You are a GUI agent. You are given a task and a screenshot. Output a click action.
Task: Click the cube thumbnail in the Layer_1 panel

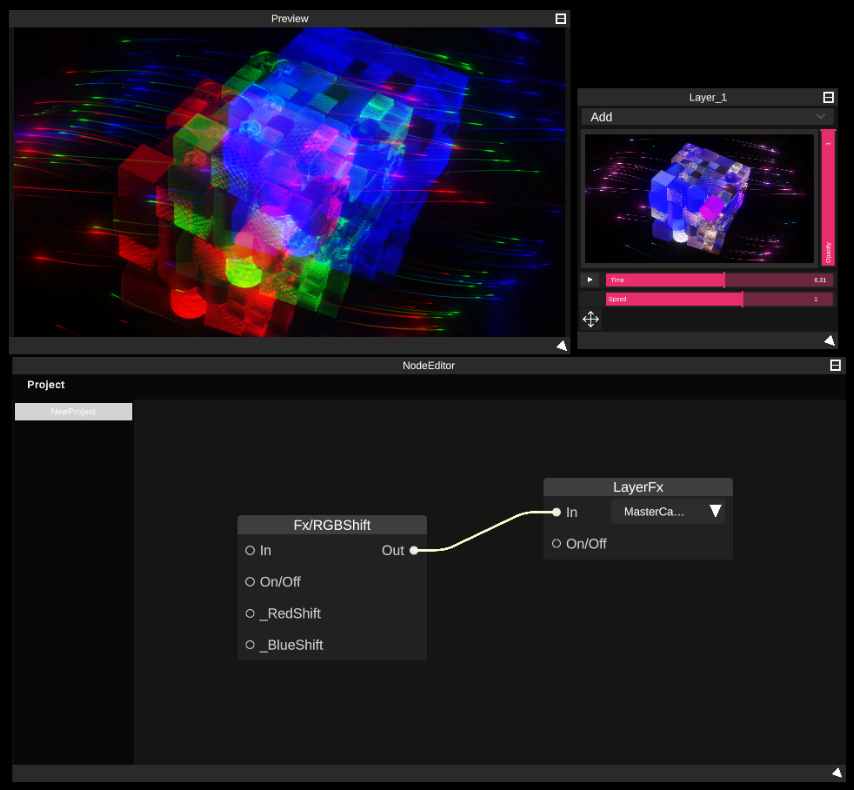click(x=698, y=196)
